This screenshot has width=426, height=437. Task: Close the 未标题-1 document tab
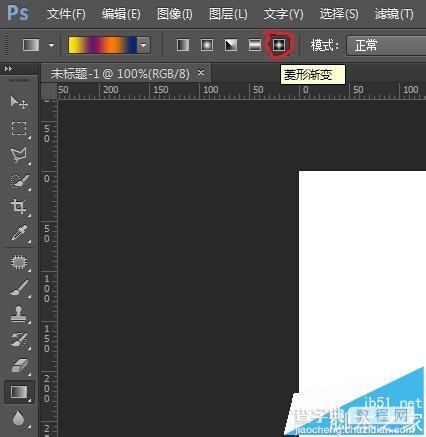click(201, 72)
